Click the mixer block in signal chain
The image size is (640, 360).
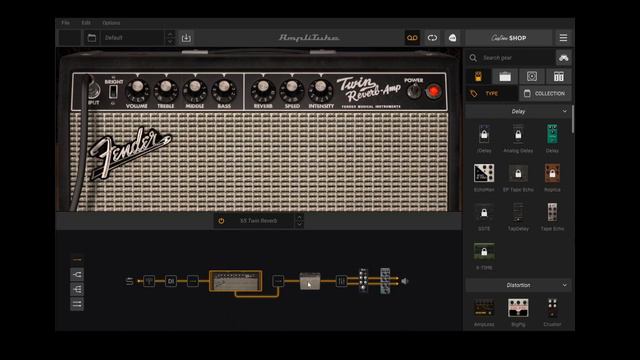[x=341, y=281]
